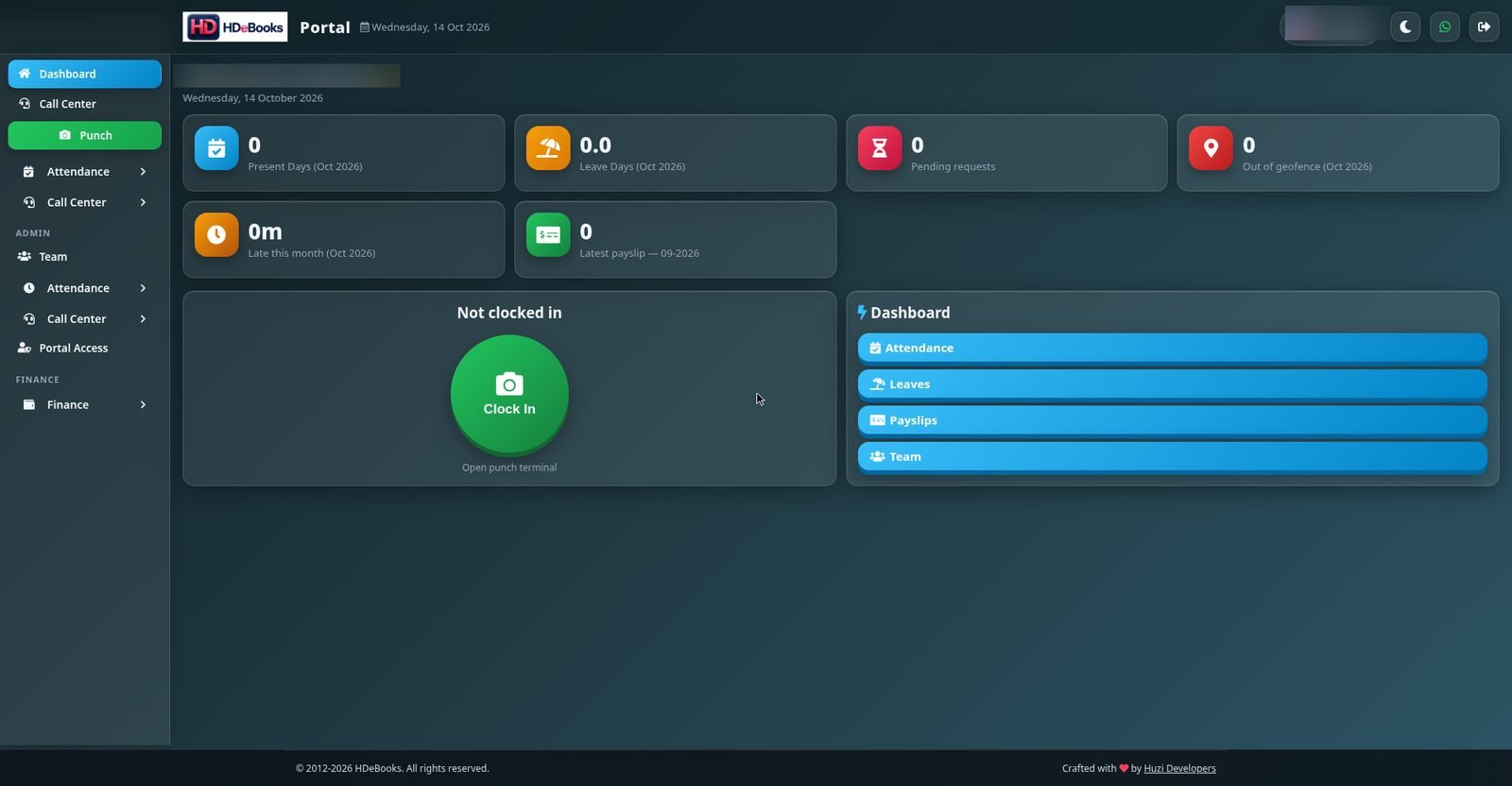Toggle dark mode with moon icon
Screen dimensions: 1512x786
click(x=1405, y=26)
